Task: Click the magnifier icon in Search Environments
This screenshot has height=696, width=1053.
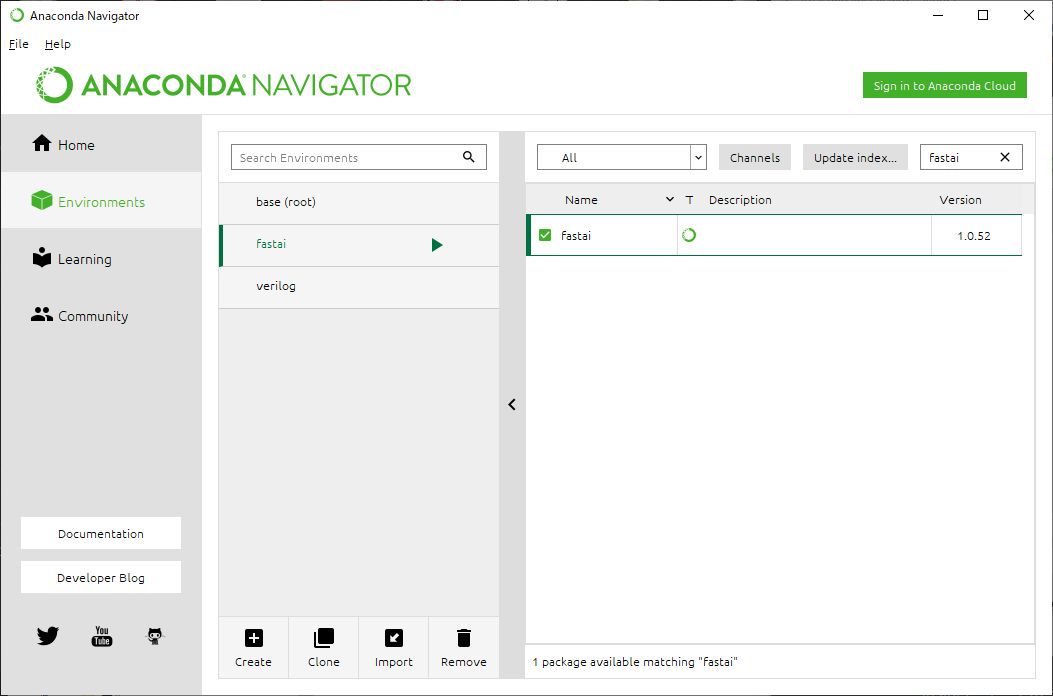Action: point(469,157)
